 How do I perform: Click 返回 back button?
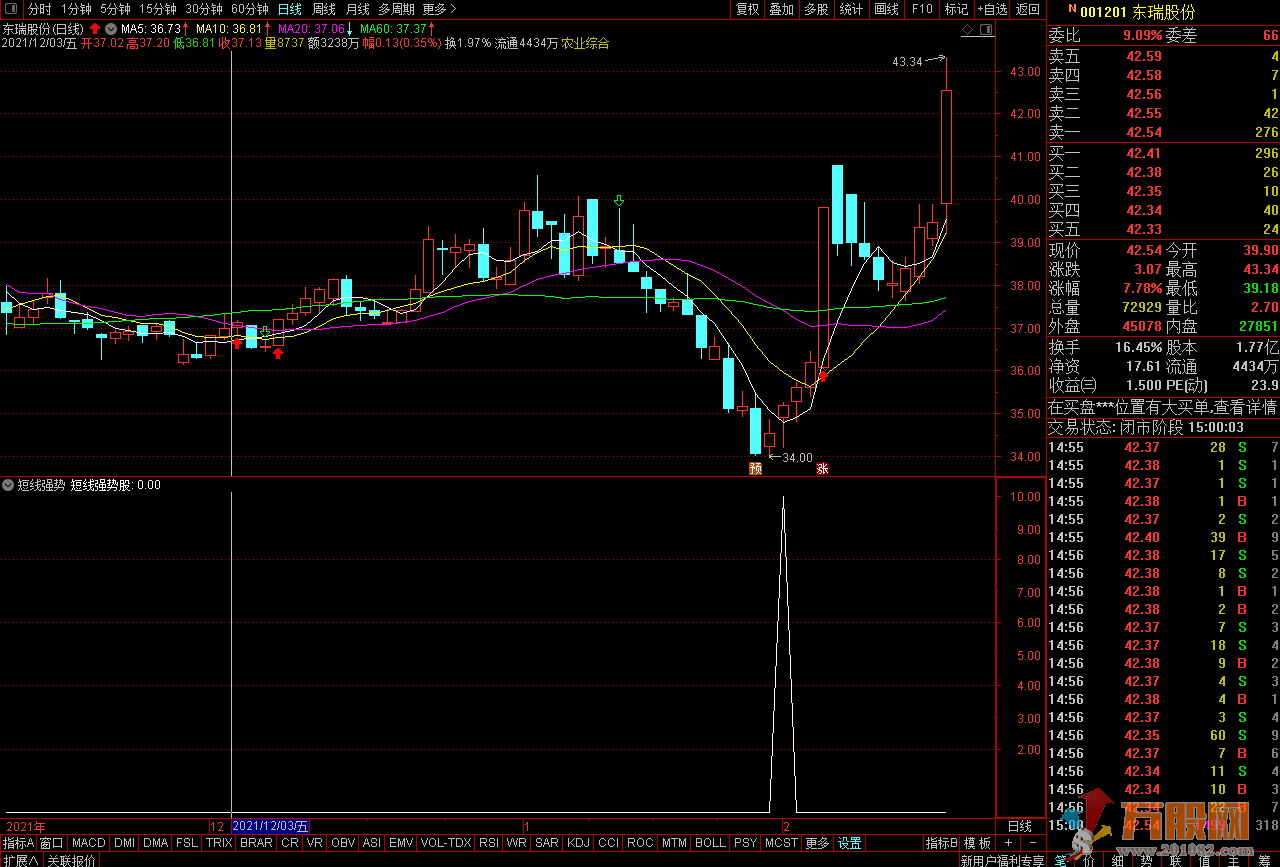pos(1028,9)
